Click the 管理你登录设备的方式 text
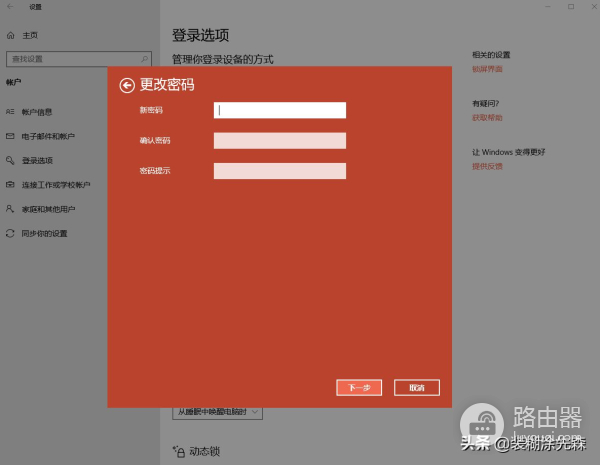The image size is (600, 465). point(223,59)
